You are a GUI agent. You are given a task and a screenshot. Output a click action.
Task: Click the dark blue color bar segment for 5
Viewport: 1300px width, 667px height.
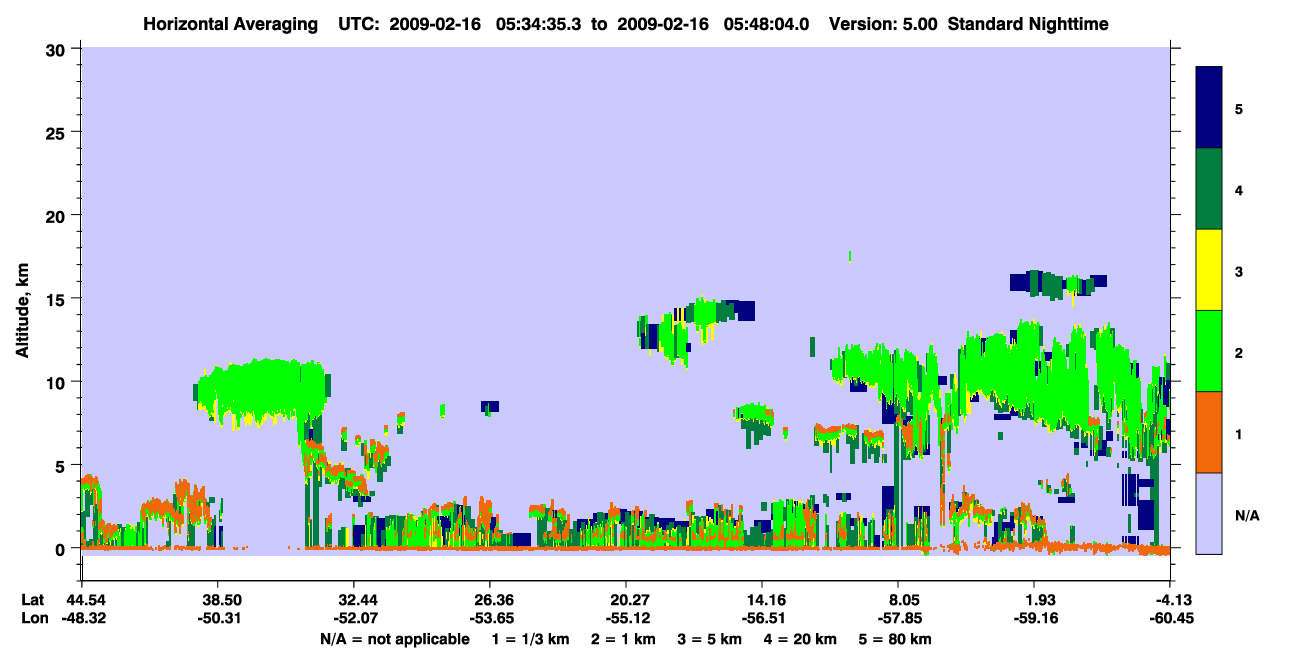click(1209, 108)
